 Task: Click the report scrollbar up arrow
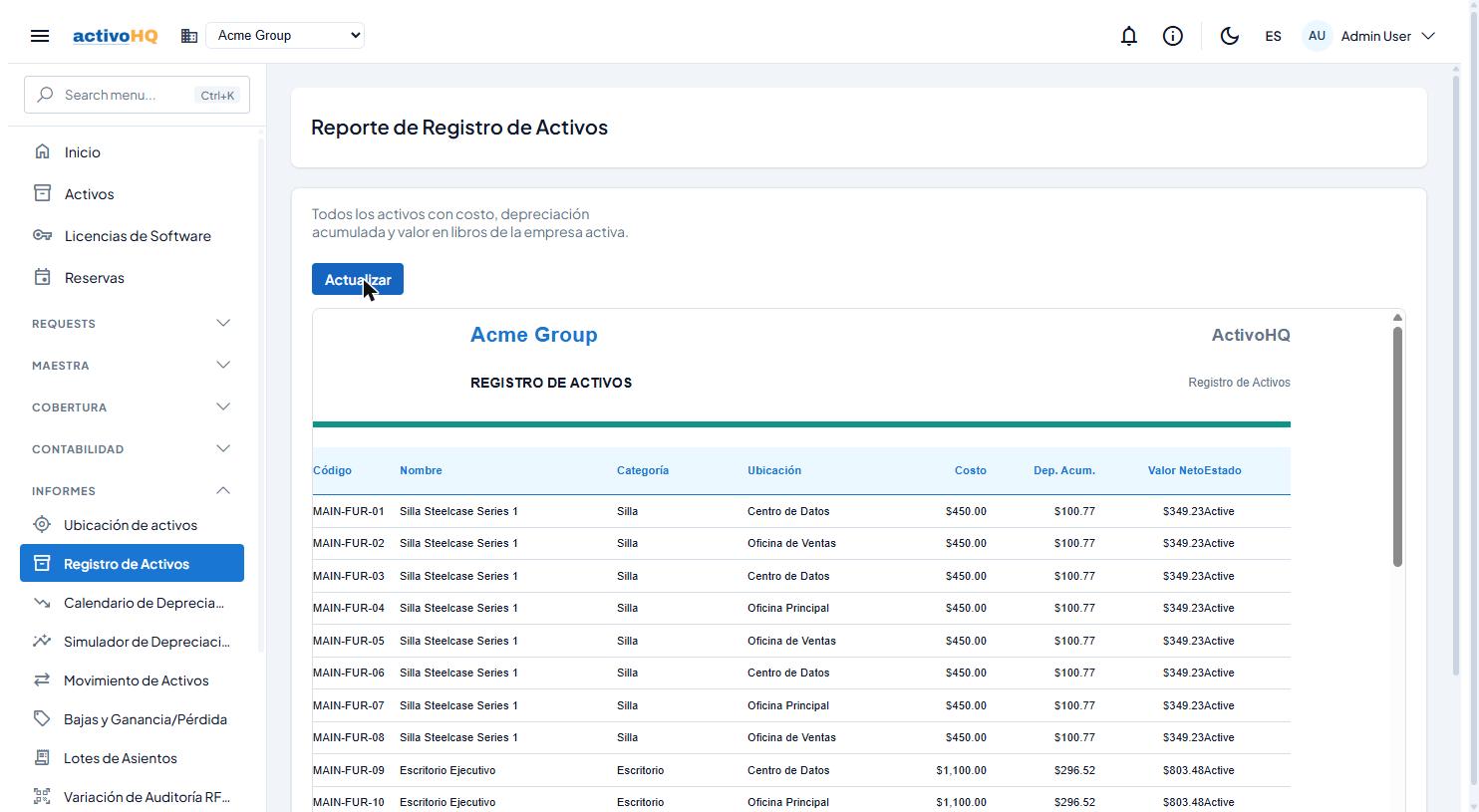(1397, 317)
